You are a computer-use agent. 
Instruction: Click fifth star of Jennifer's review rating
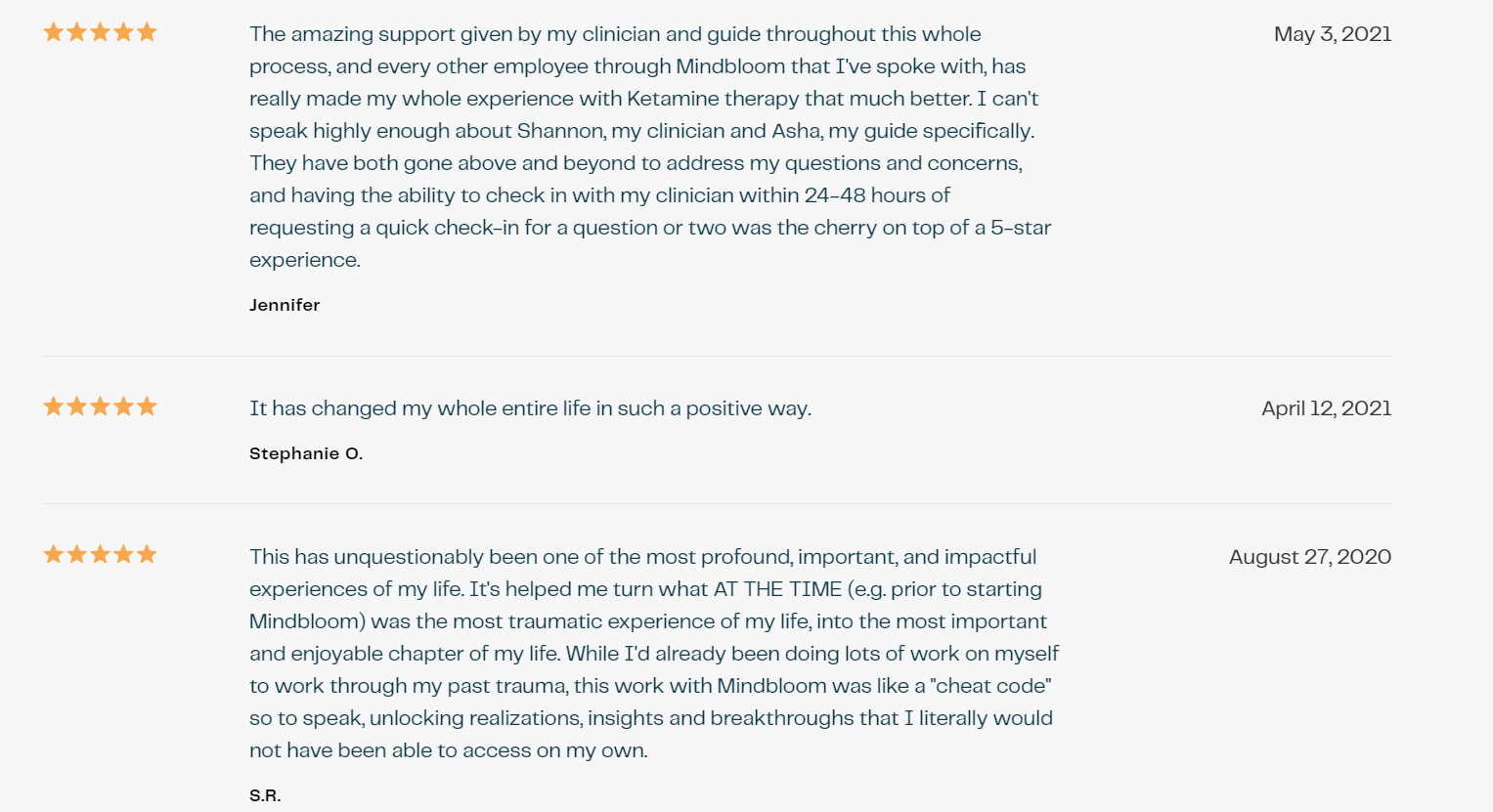point(147,32)
